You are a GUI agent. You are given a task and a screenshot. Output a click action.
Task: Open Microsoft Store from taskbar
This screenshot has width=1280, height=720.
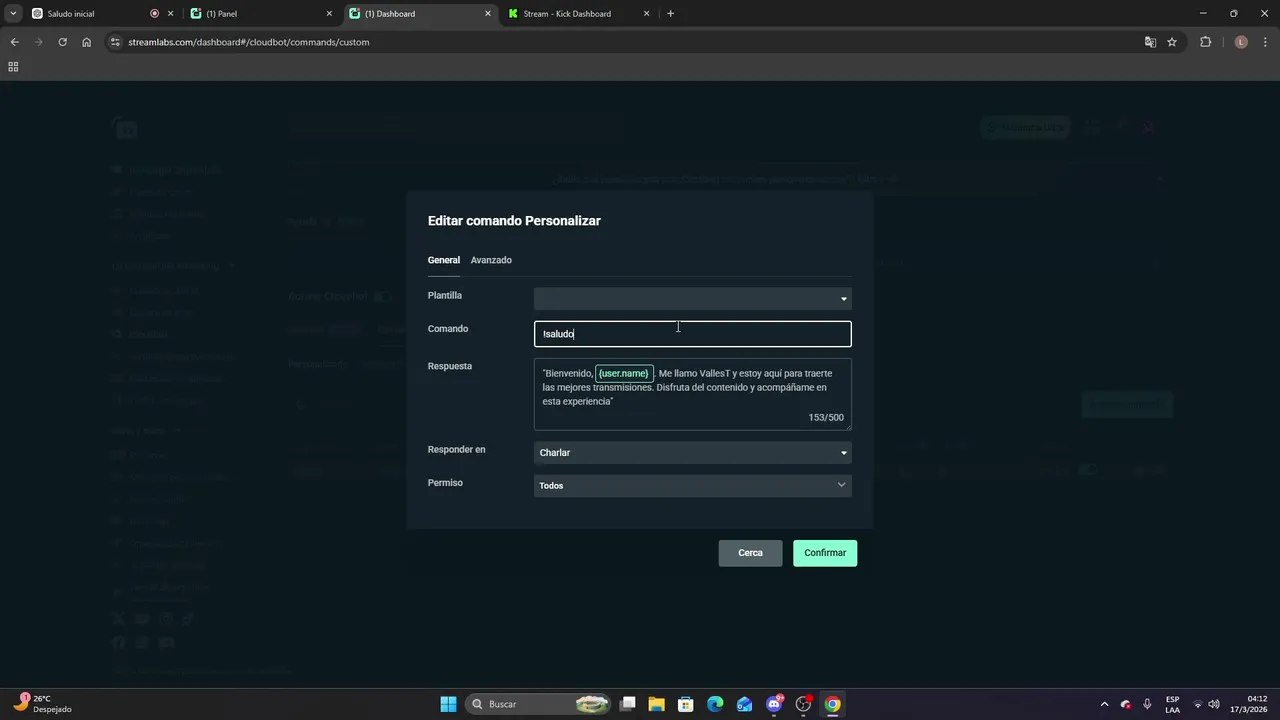click(685, 704)
